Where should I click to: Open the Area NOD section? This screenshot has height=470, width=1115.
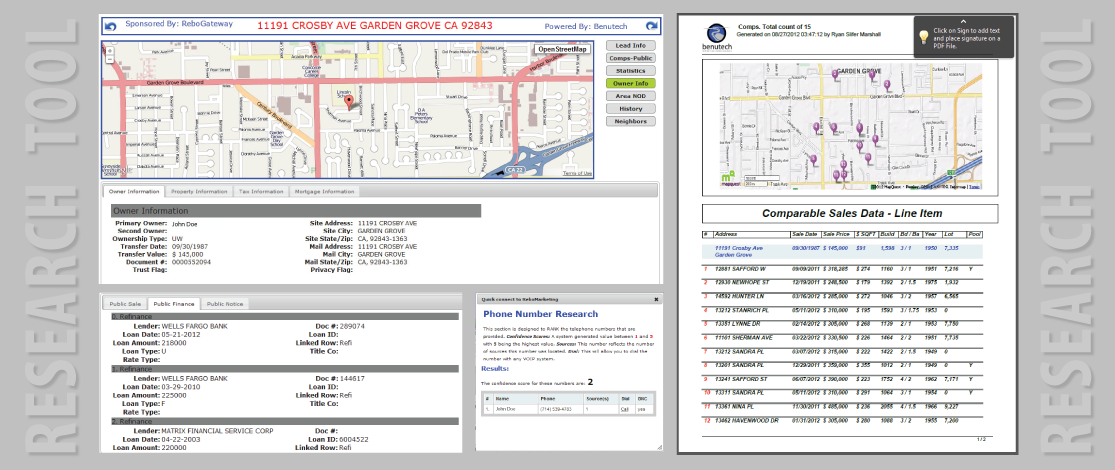[630, 96]
